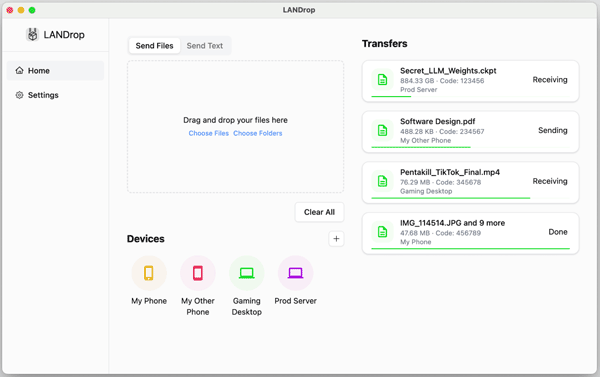Screen dimensions: 600x377
Task: Click the Transfers heading
Action: (385, 44)
